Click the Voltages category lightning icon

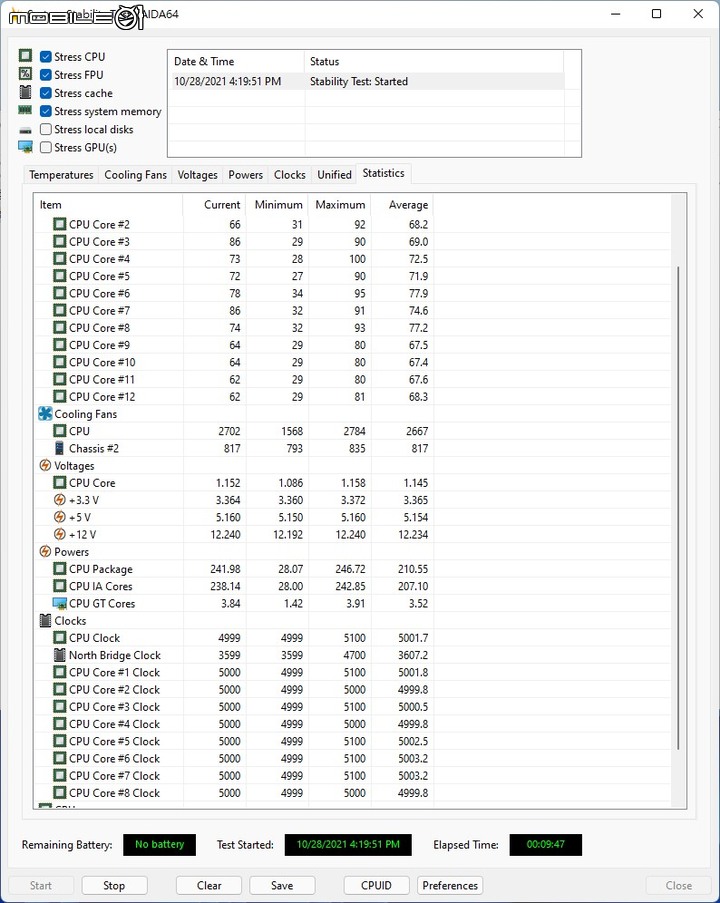point(45,465)
